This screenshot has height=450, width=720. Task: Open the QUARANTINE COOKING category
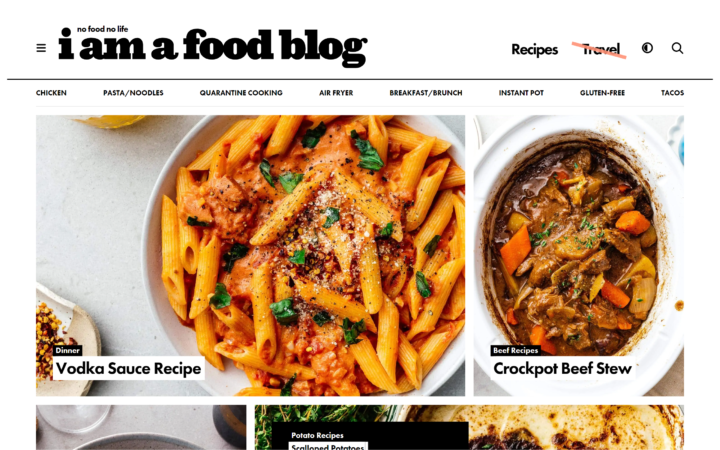(241, 93)
